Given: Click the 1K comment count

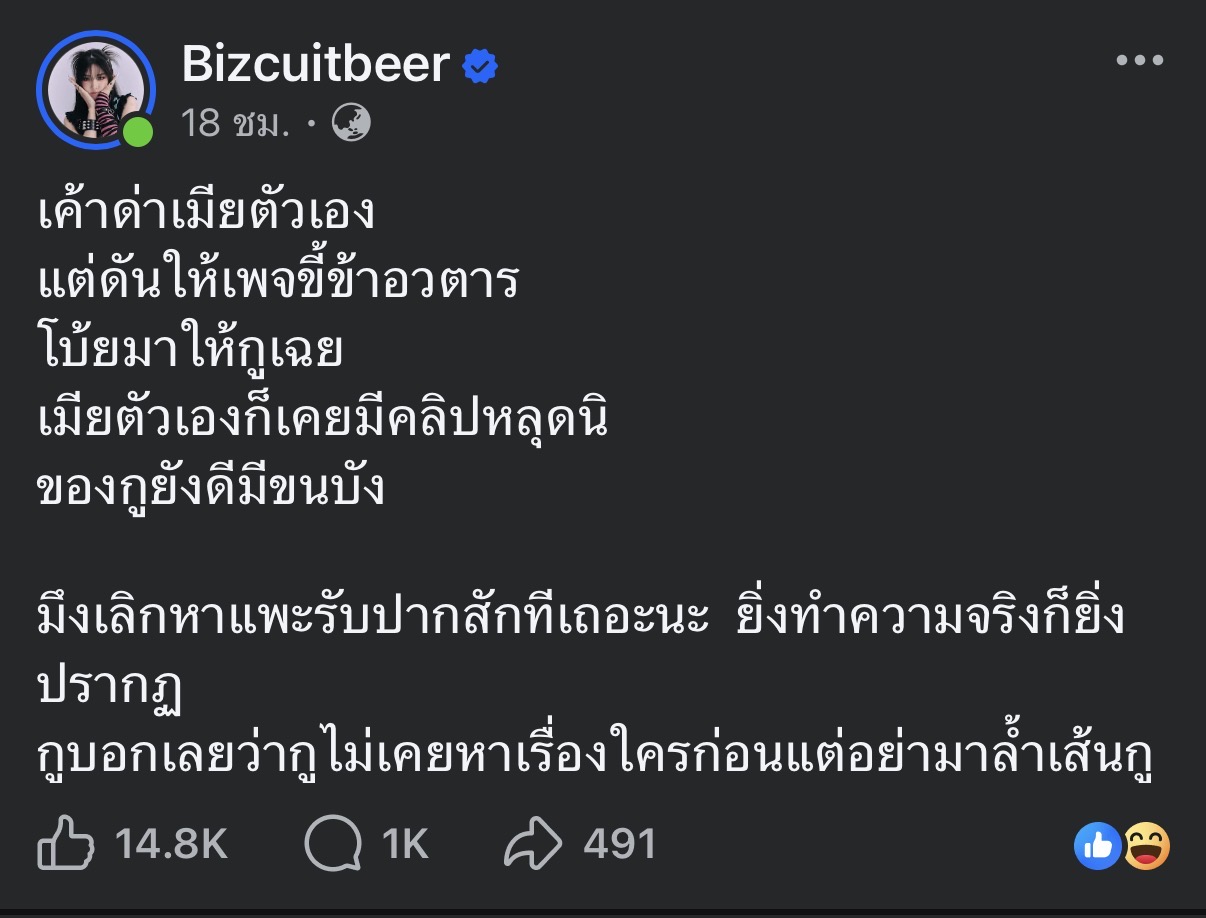Looking at the screenshot, I should coord(405,845).
